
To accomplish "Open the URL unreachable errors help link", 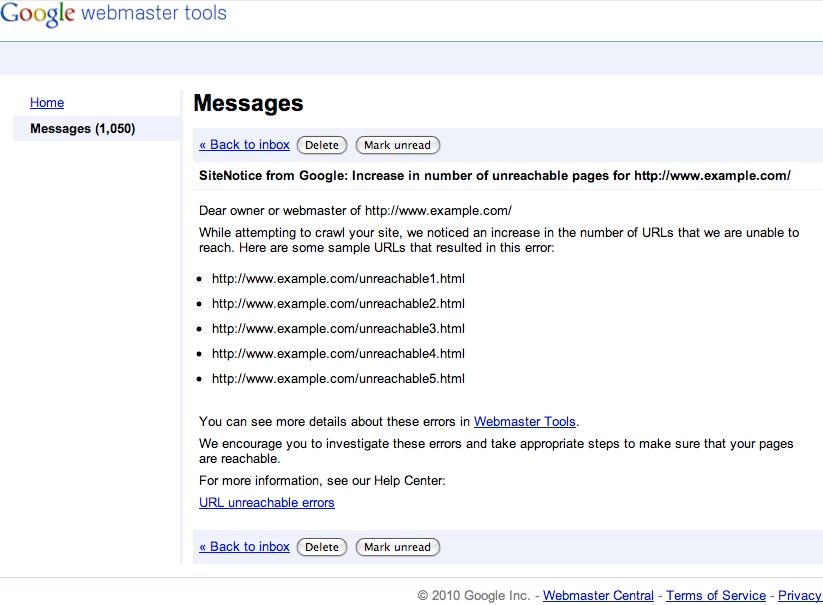I will tap(267, 503).
